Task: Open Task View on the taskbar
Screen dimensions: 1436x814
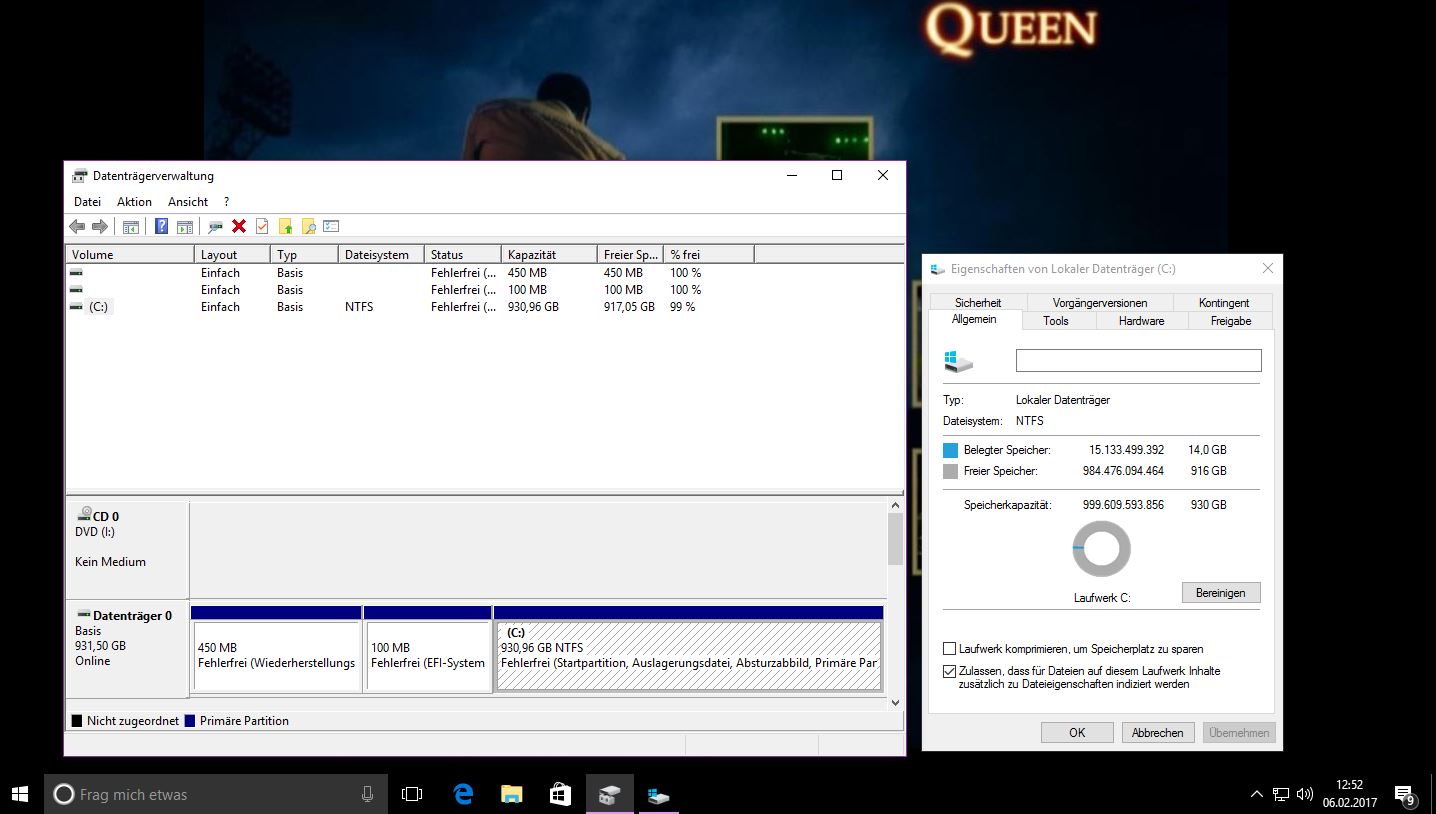Action: coord(412,794)
